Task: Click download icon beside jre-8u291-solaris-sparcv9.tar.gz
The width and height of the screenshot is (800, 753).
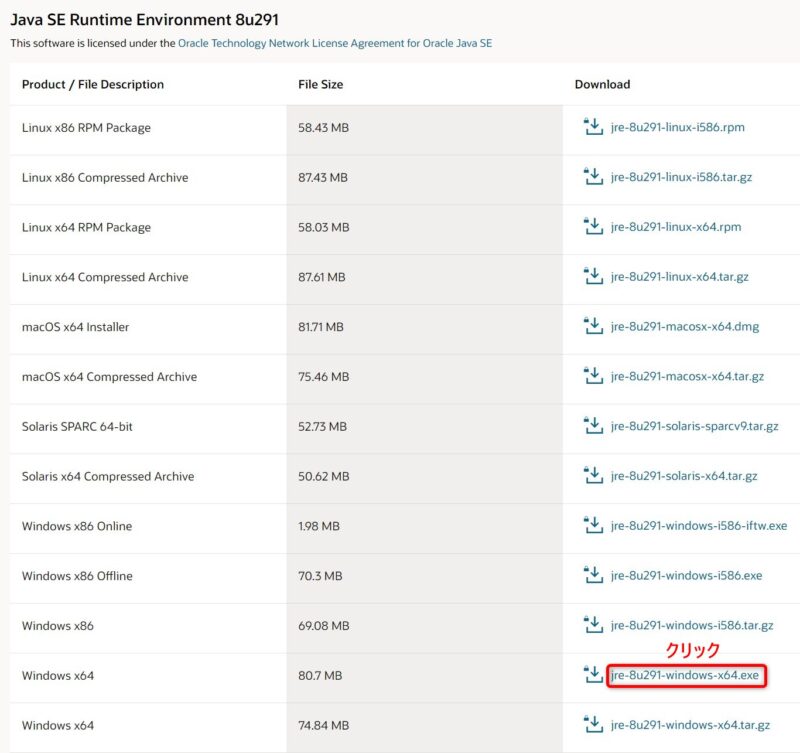Action: click(593, 425)
